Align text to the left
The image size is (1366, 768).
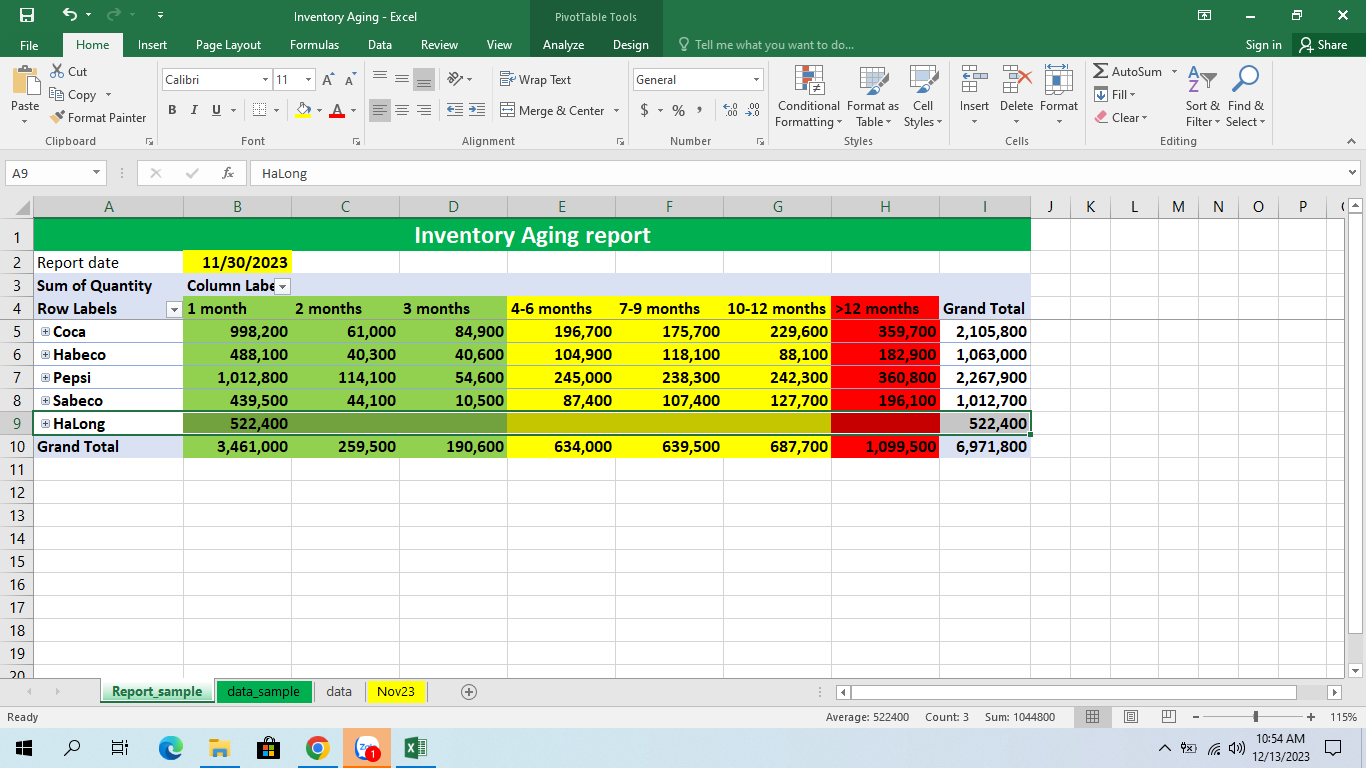coord(380,110)
